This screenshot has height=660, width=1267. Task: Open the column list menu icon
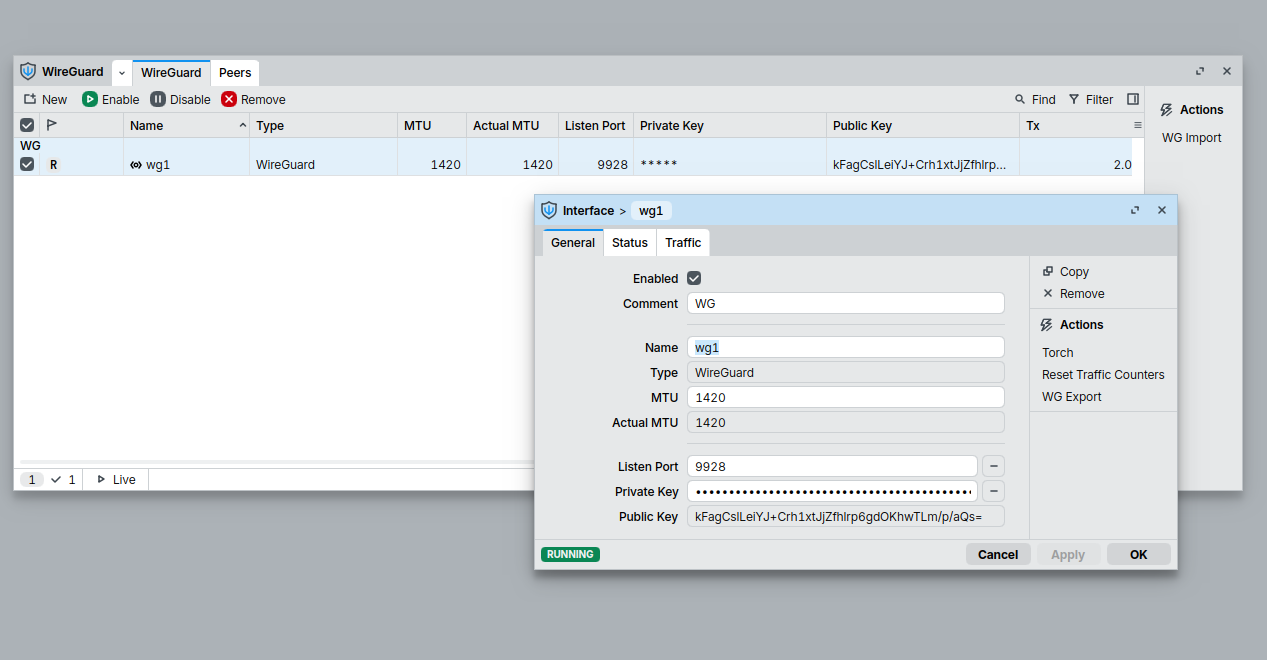(x=1137, y=125)
